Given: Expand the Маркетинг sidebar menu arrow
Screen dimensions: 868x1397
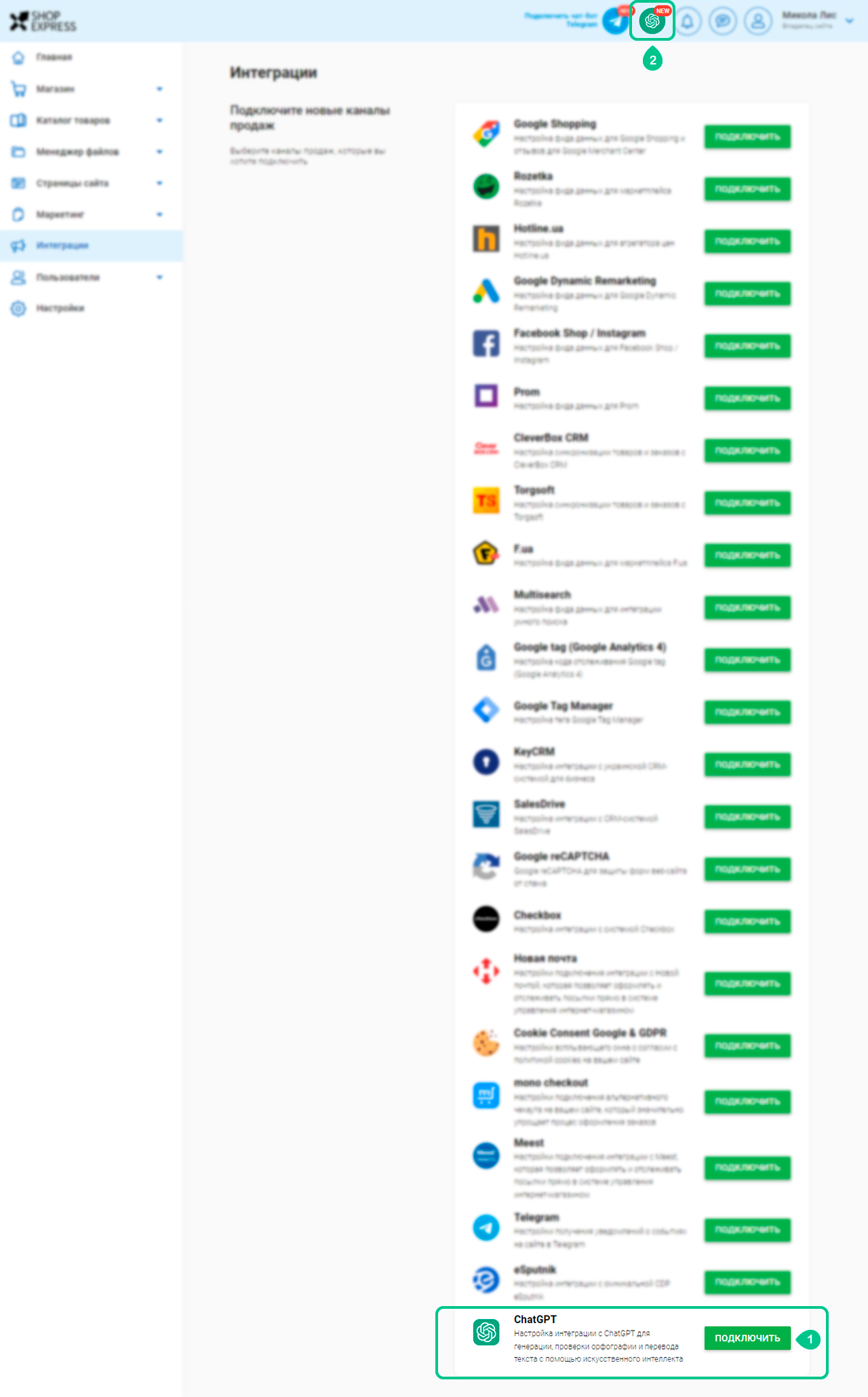Looking at the screenshot, I should tap(159, 214).
